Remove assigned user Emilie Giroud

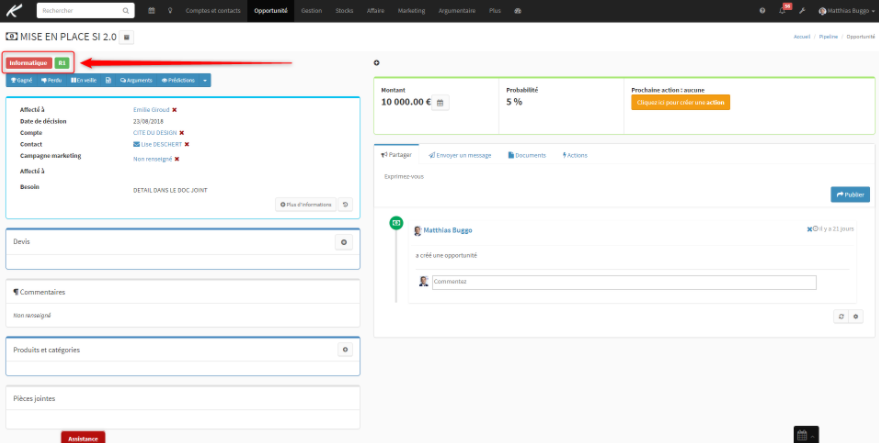(174, 110)
